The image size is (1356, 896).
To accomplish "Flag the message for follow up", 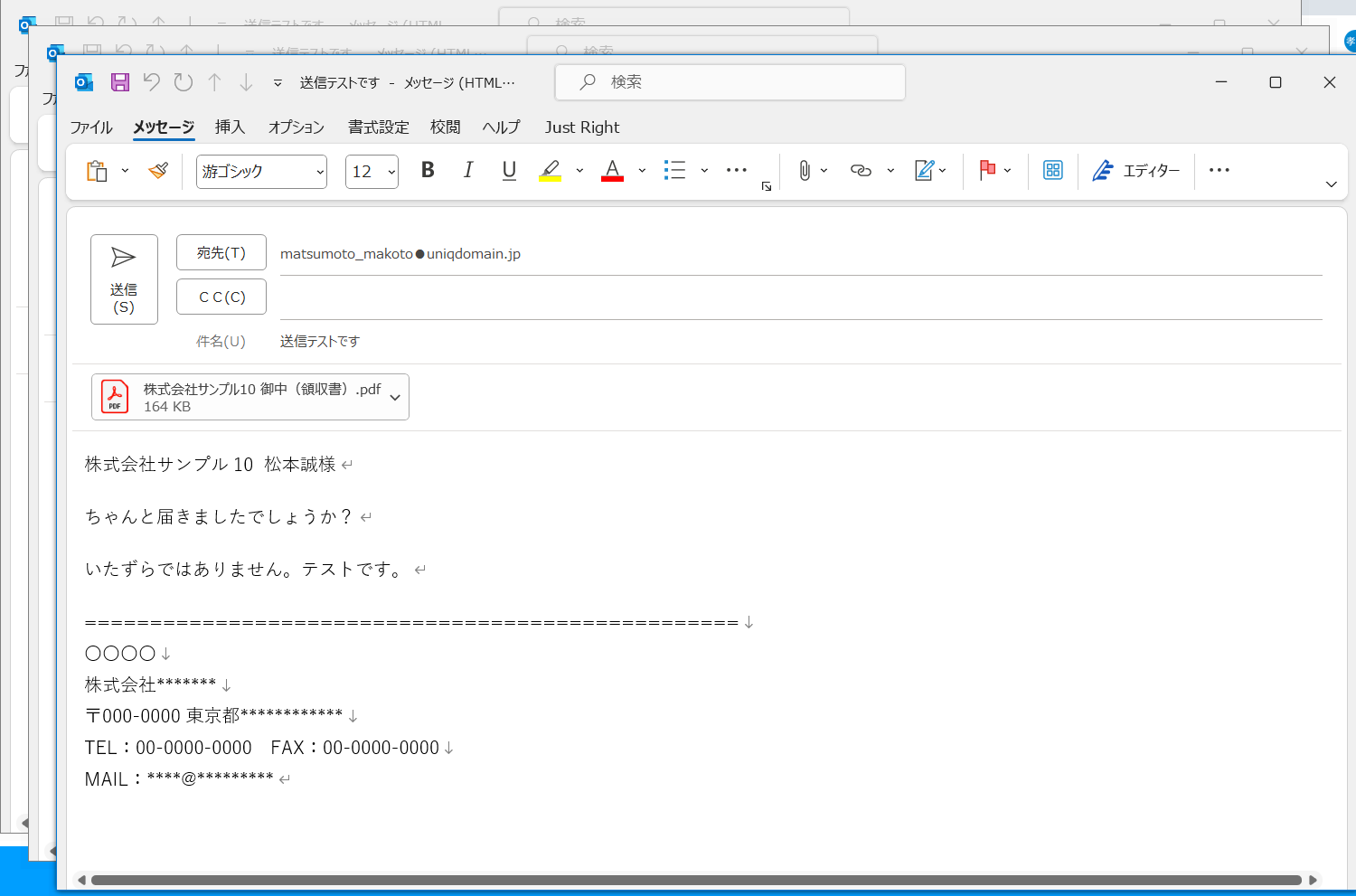I will click(x=988, y=170).
